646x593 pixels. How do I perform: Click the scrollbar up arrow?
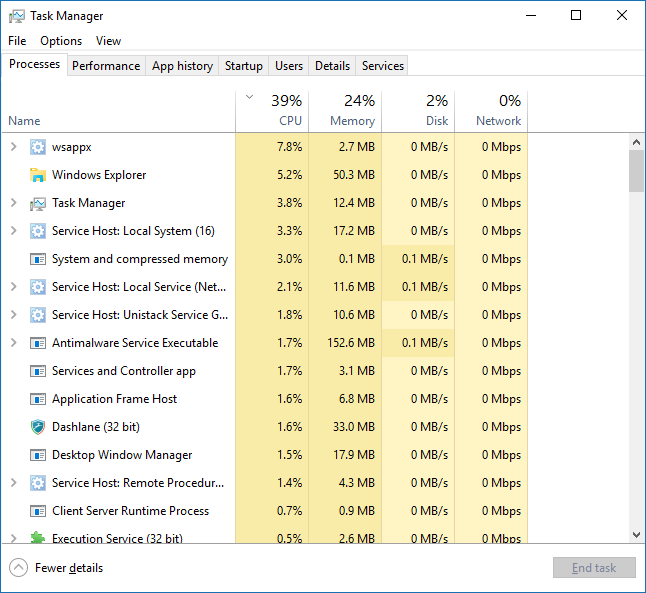point(636,142)
